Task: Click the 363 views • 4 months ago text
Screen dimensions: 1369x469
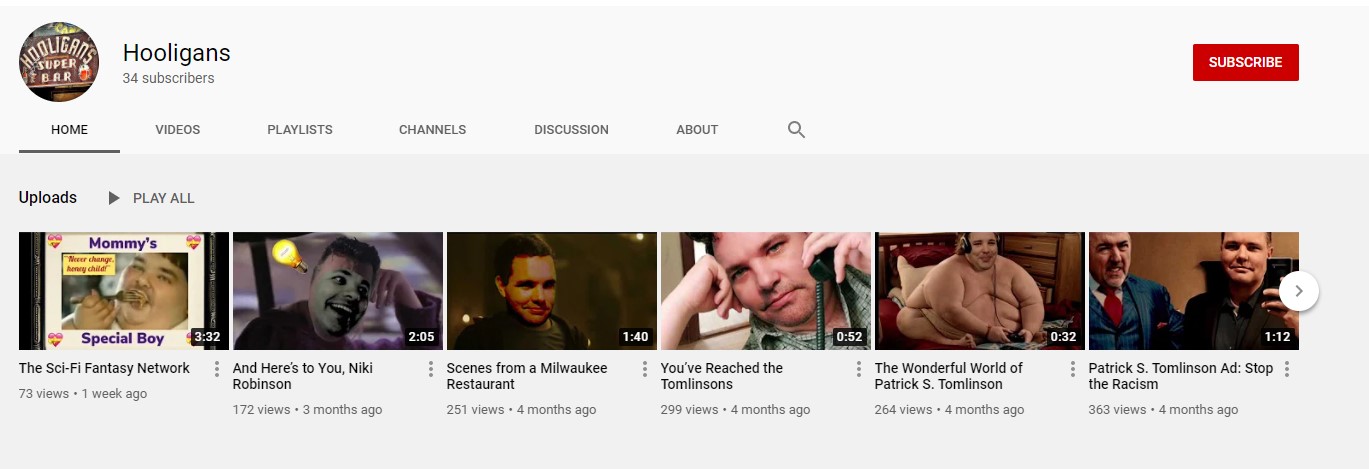Action: (x=1164, y=410)
